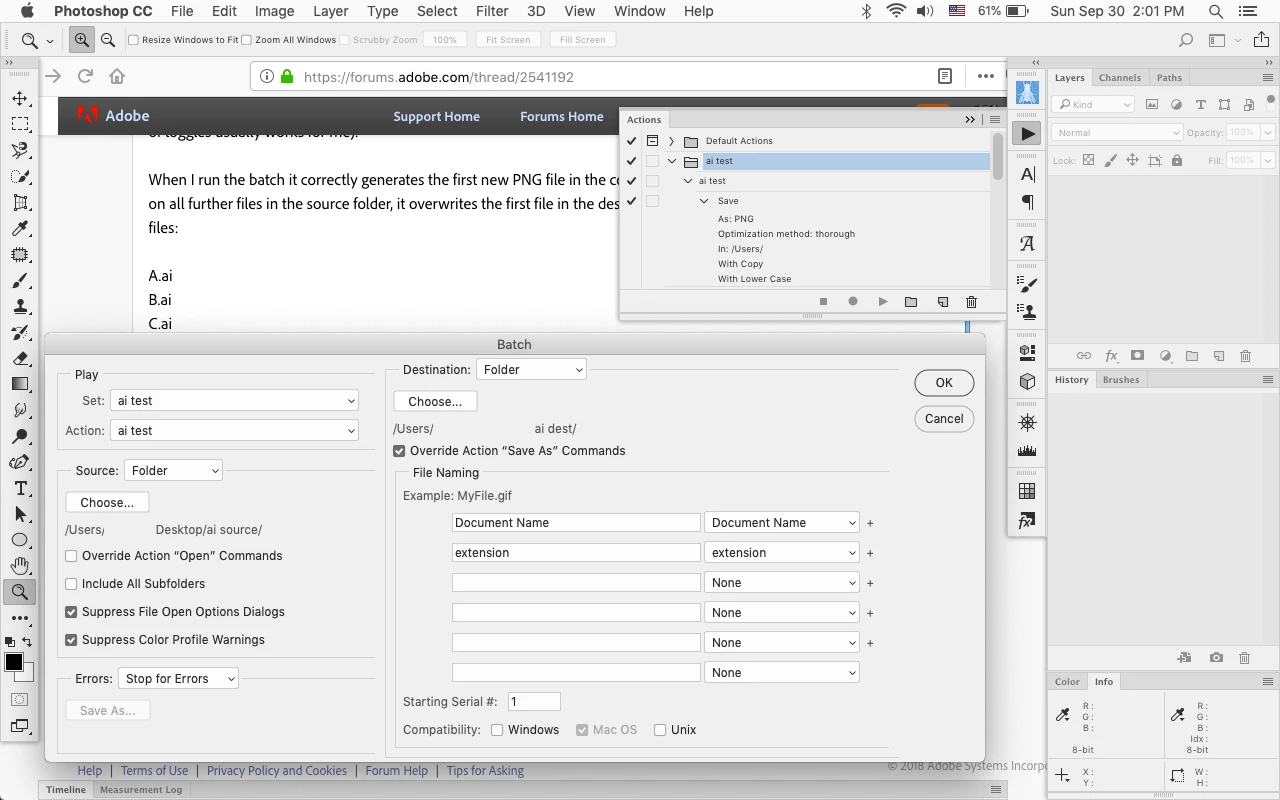
Task: Toggle Resize Windows to Fit checkbox
Action: (x=133, y=40)
